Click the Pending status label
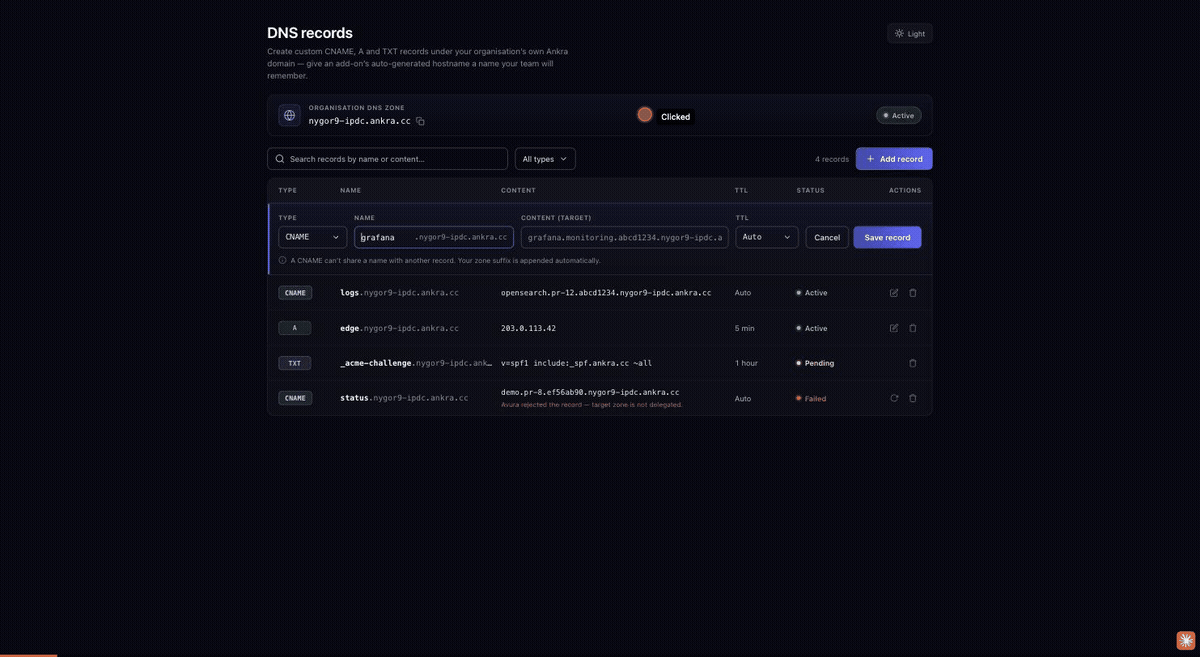The image size is (1200, 657). (815, 363)
